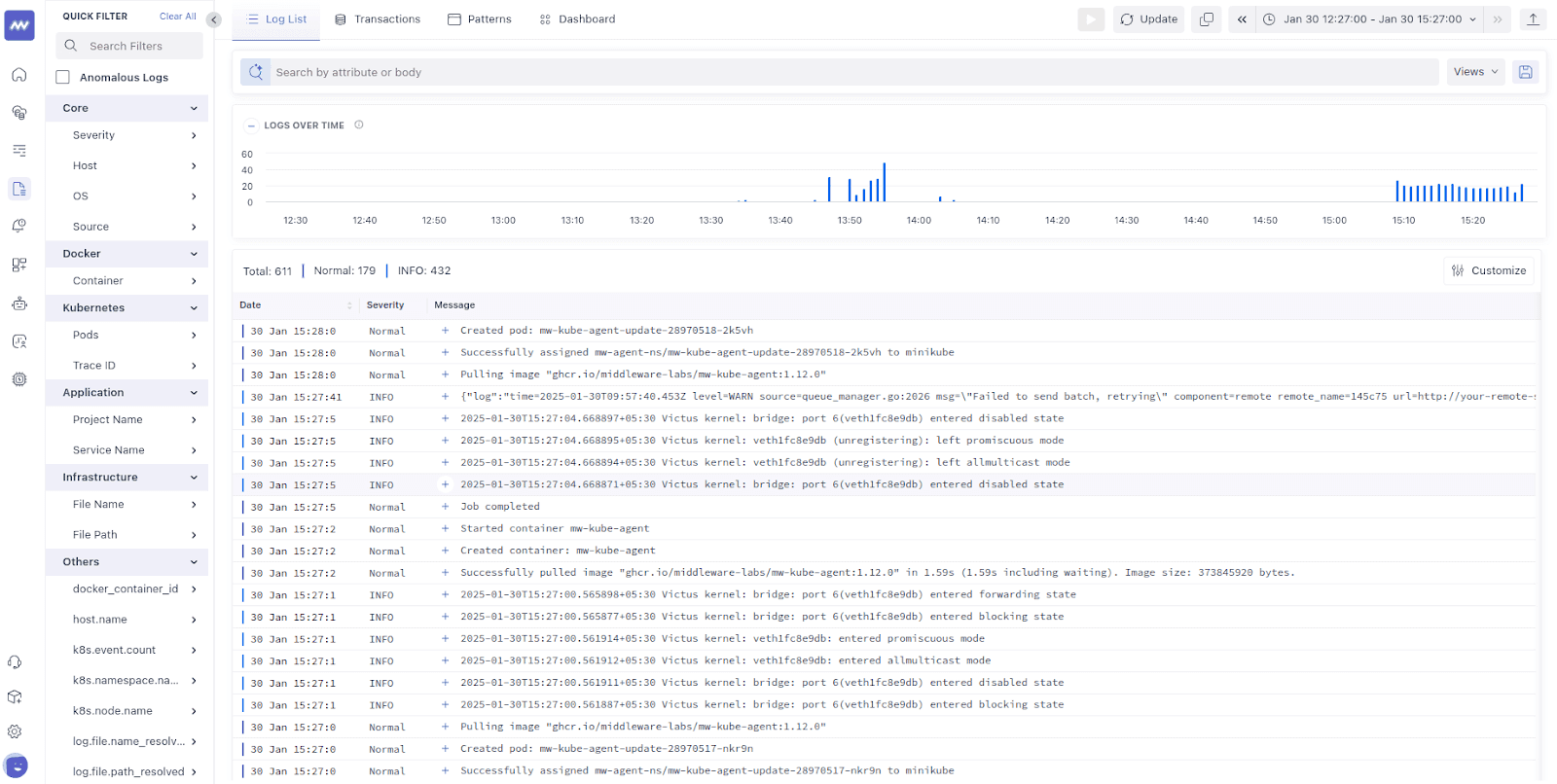This screenshot has width=1557, height=784.
Task: Switch to the Log List tab
Action: click(x=276, y=19)
